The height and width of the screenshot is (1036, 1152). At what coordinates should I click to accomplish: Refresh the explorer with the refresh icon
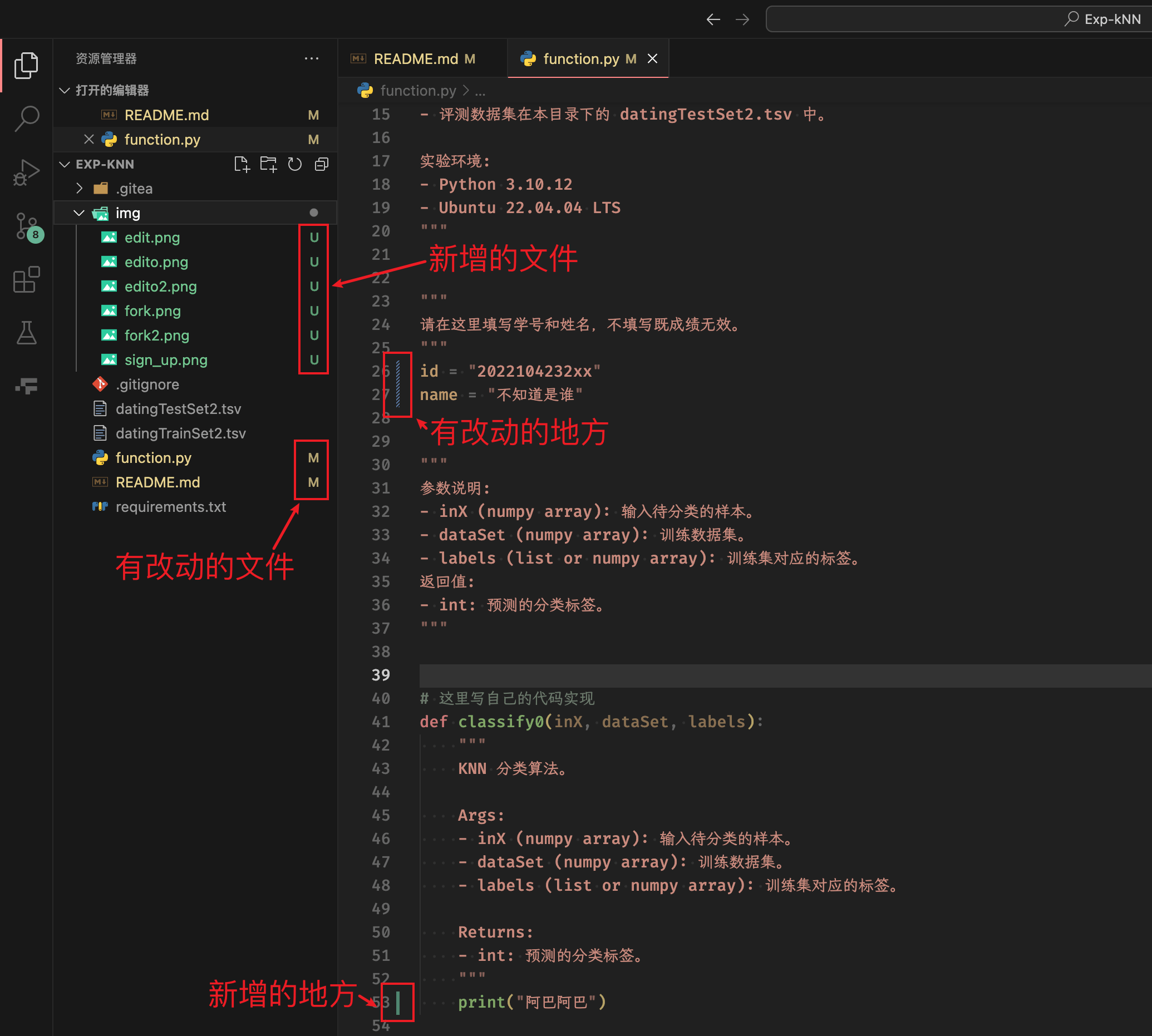(294, 164)
